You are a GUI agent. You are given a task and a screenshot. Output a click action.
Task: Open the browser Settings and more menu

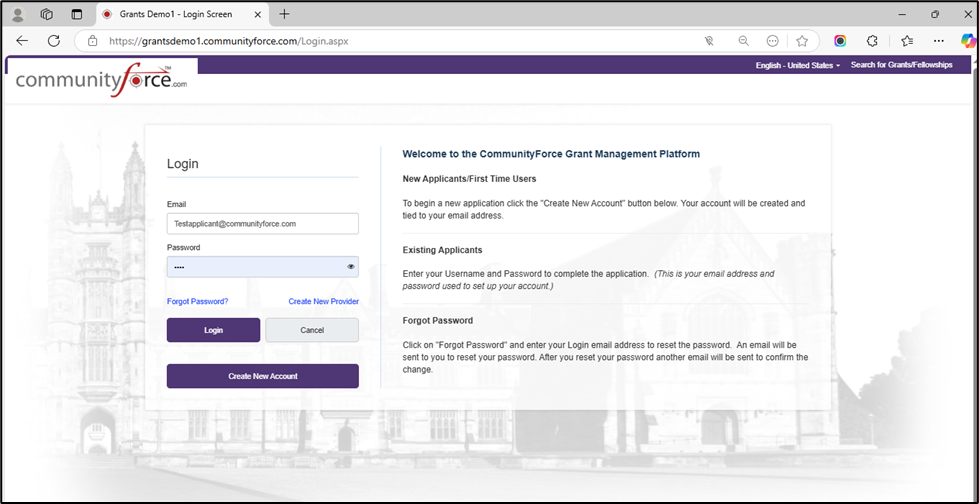click(x=938, y=41)
